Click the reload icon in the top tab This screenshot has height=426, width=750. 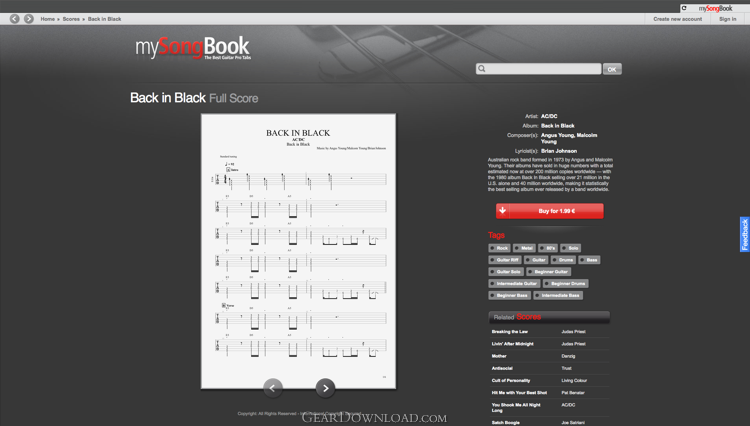pos(684,8)
